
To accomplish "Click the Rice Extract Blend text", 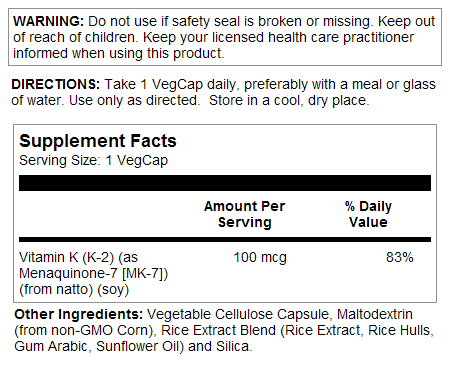I will (219, 331).
